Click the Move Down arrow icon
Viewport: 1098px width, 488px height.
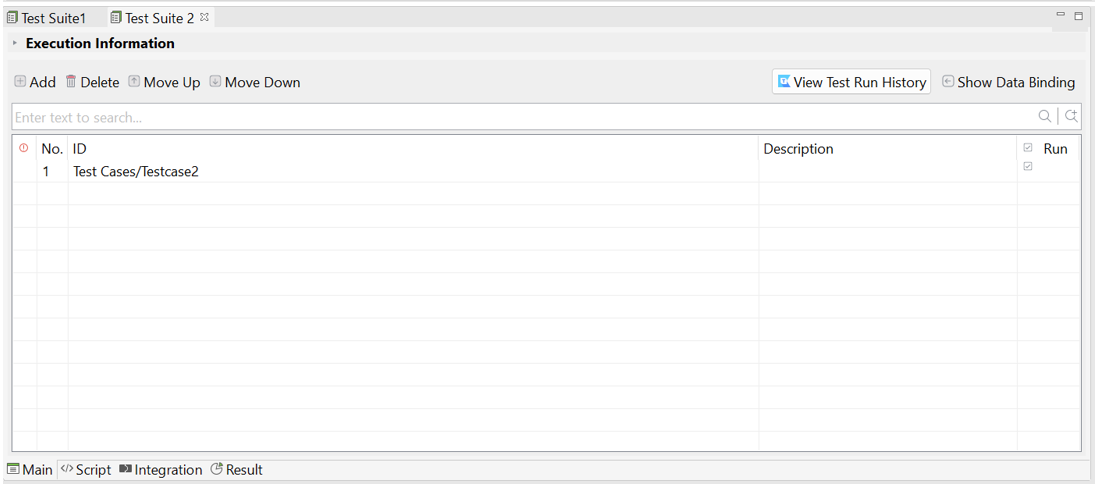tap(215, 82)
